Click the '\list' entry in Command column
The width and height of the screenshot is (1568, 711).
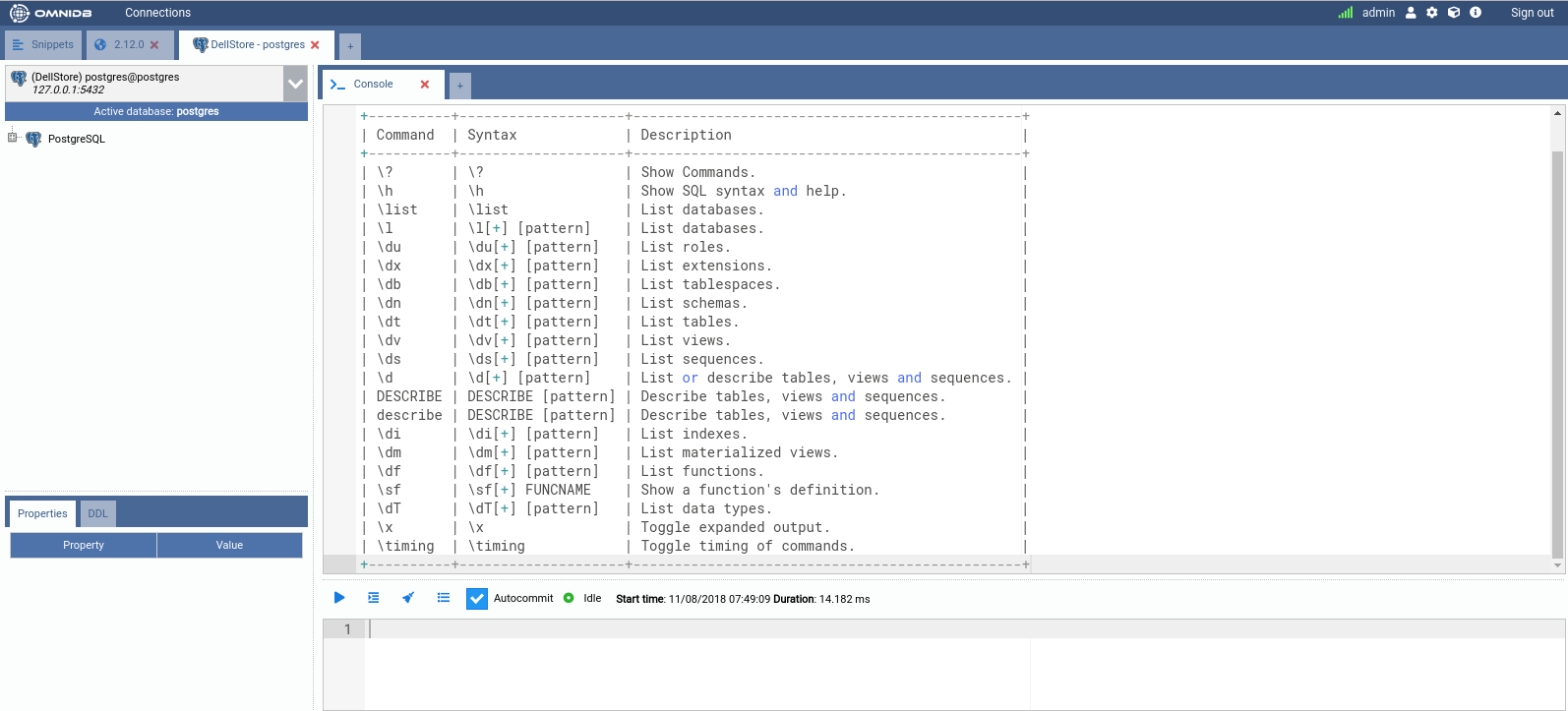[397, 210]
